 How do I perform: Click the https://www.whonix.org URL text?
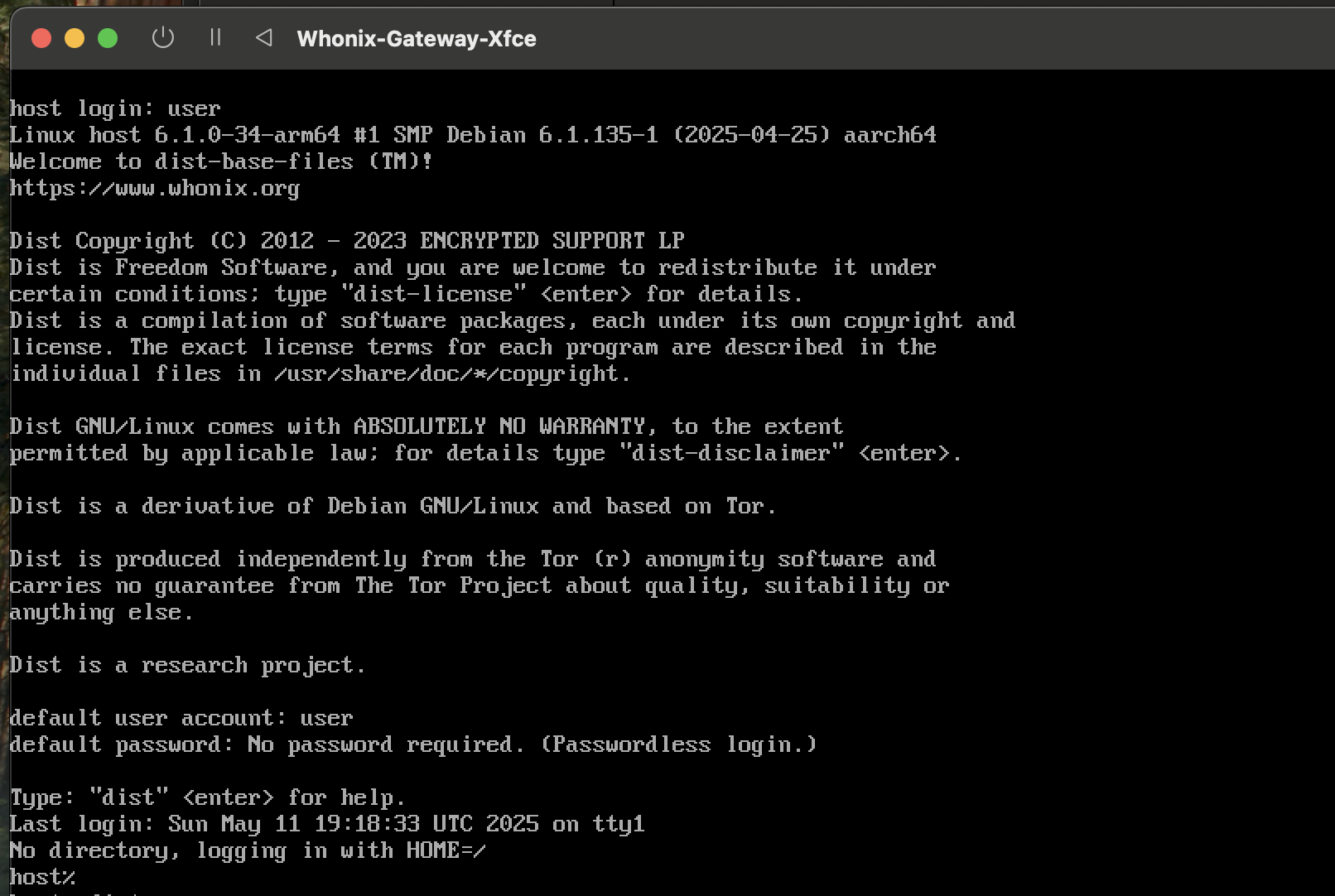point(155,188)
